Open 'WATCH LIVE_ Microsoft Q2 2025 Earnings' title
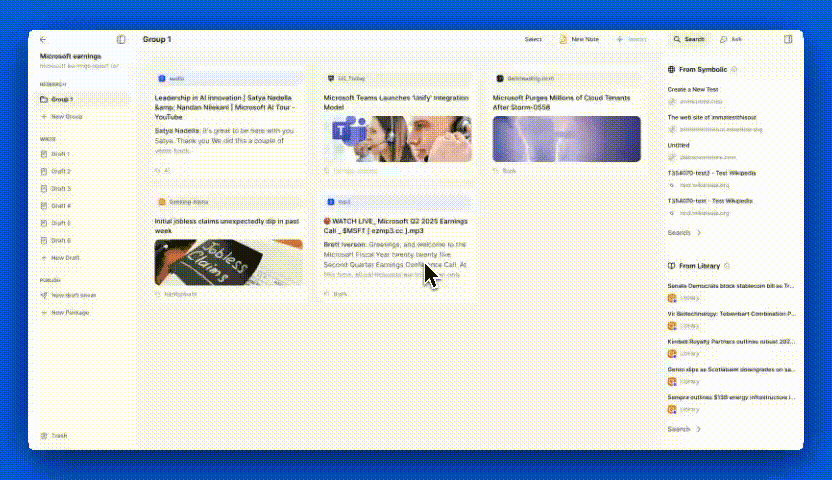832x480 pixels. [396, 226]
